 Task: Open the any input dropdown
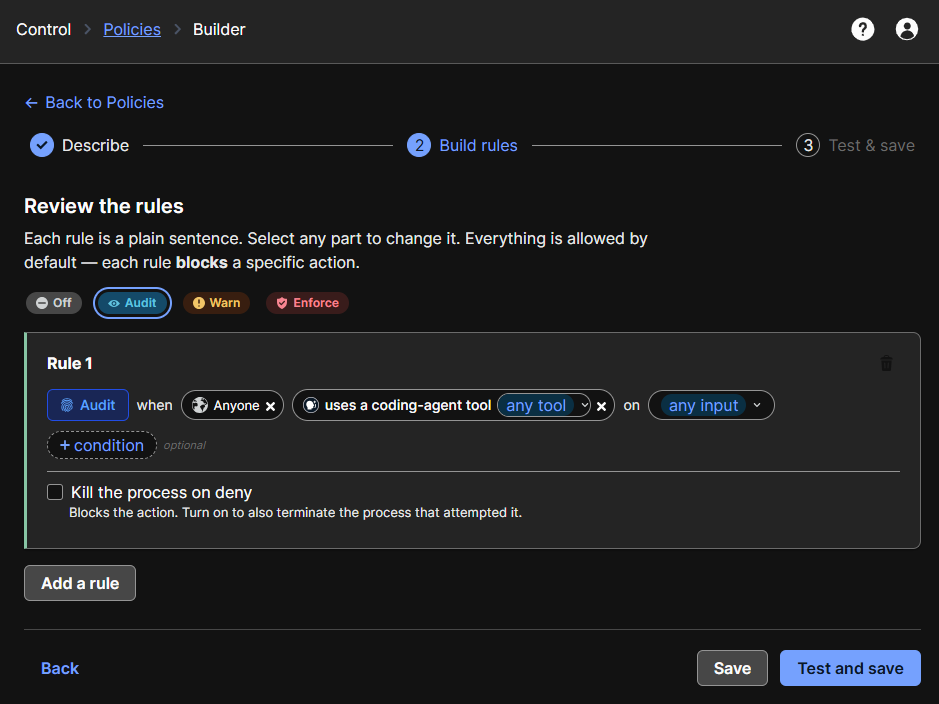pos(711,405)
